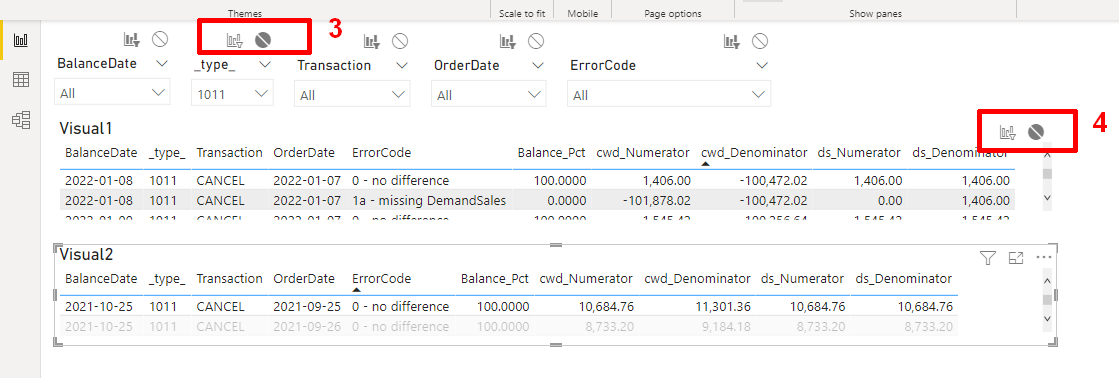Viewport: 1119px width, 378px height.
Task: Open Visual2 filter funnel icon
Action: click(988, 258)
